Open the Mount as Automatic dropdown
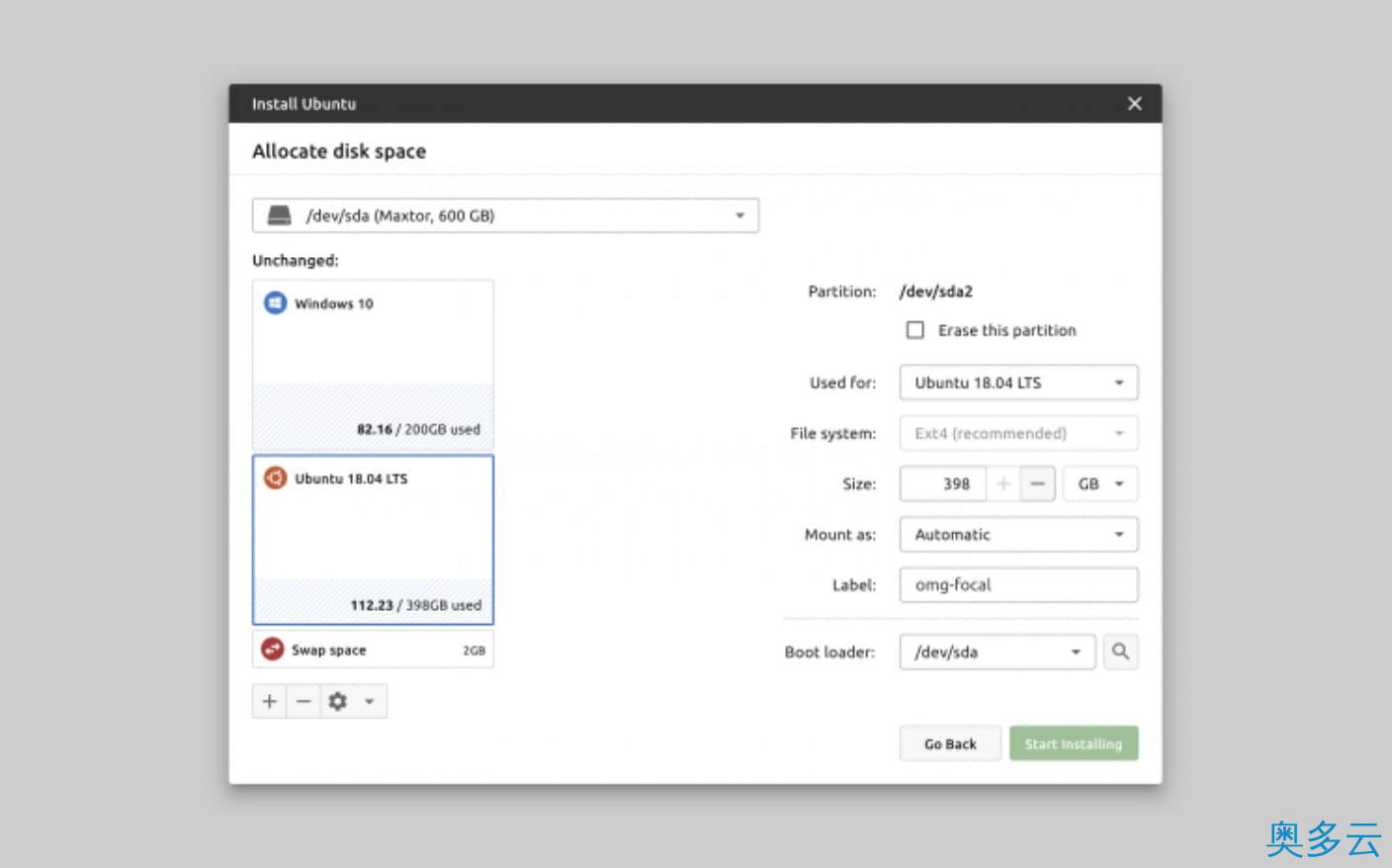Screen dimensions: 1392x868 tap(1018, 534)
